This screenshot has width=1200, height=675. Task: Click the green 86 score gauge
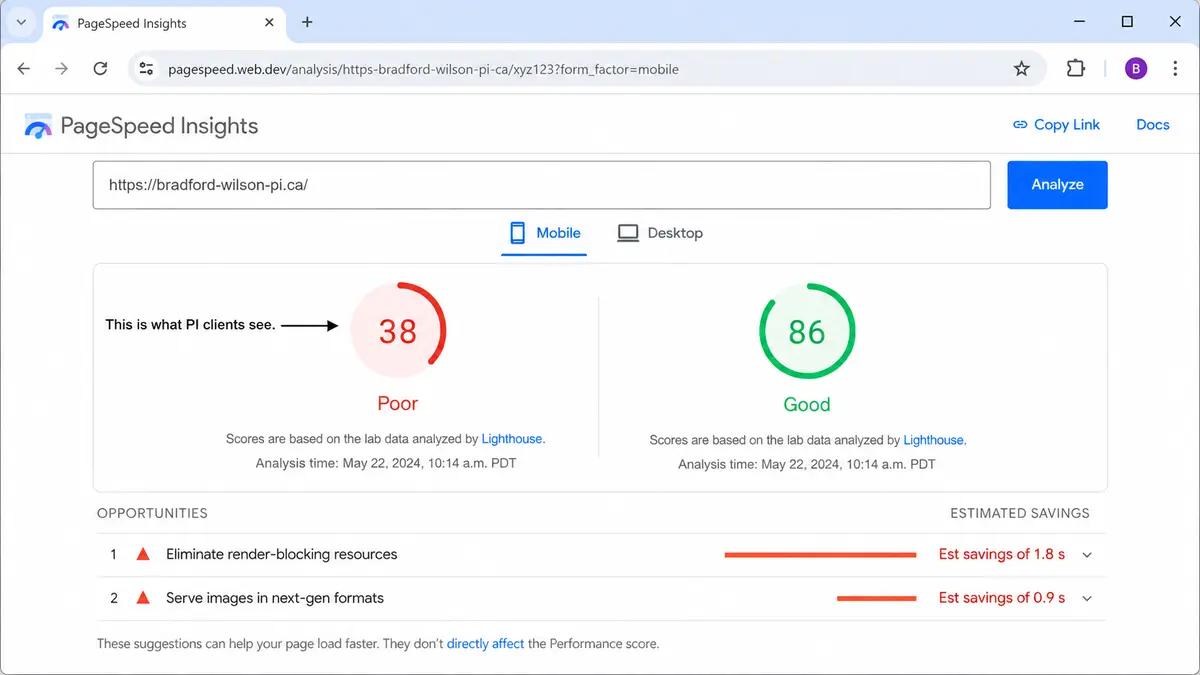coord(807,331)
